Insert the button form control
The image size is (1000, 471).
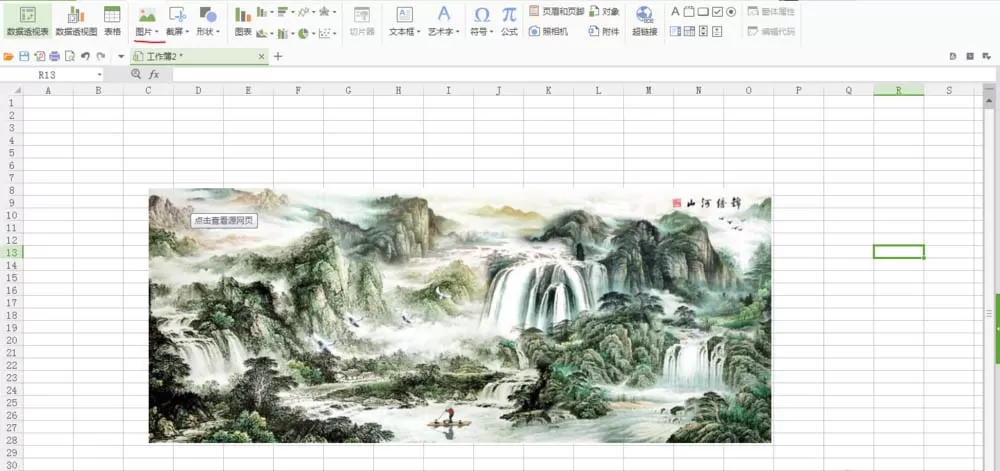(703, 11)
